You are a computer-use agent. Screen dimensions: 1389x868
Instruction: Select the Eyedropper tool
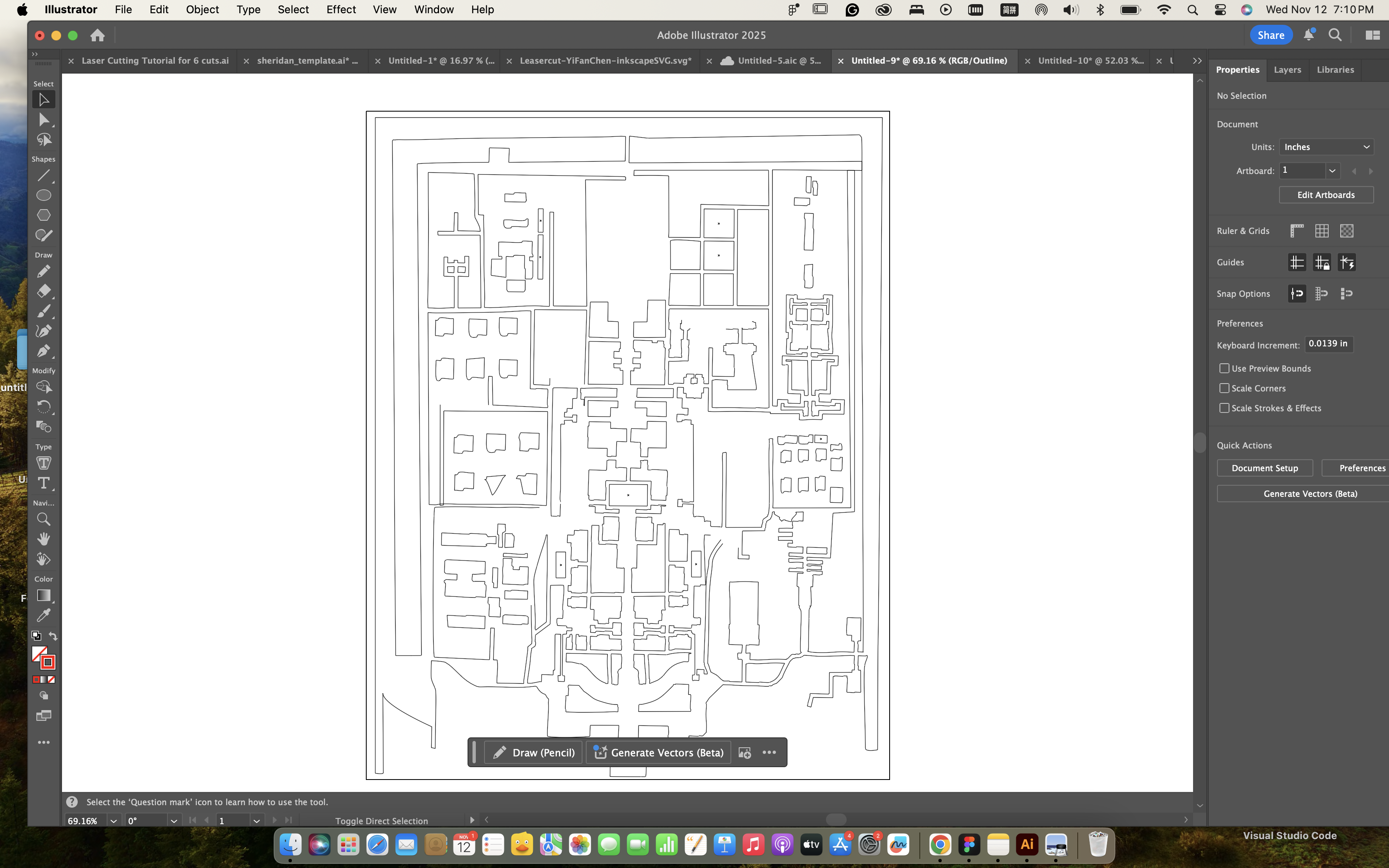tap(44, 615)
